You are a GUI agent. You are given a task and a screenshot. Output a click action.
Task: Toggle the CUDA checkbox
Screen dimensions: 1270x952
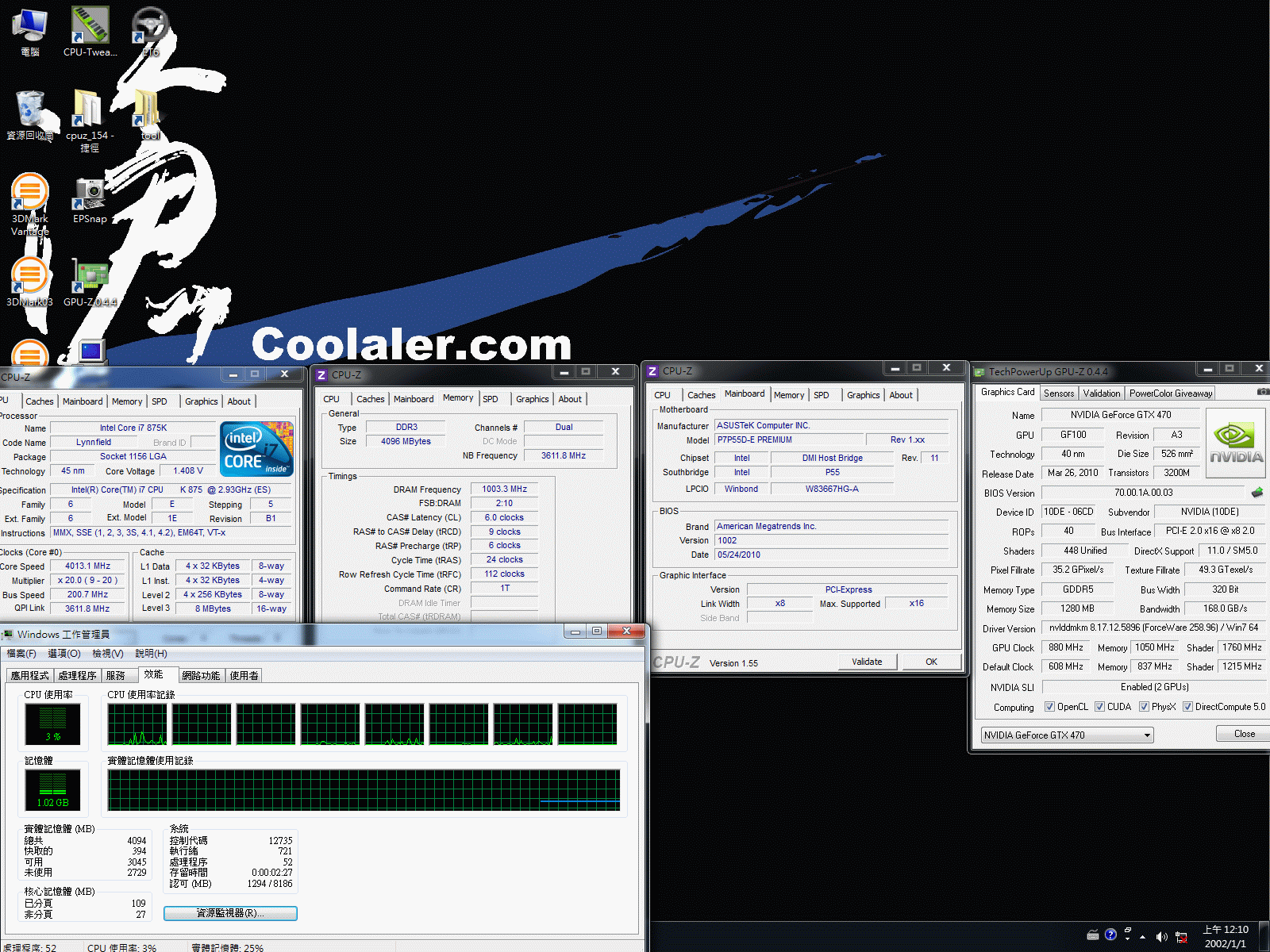coord(1099,707)
